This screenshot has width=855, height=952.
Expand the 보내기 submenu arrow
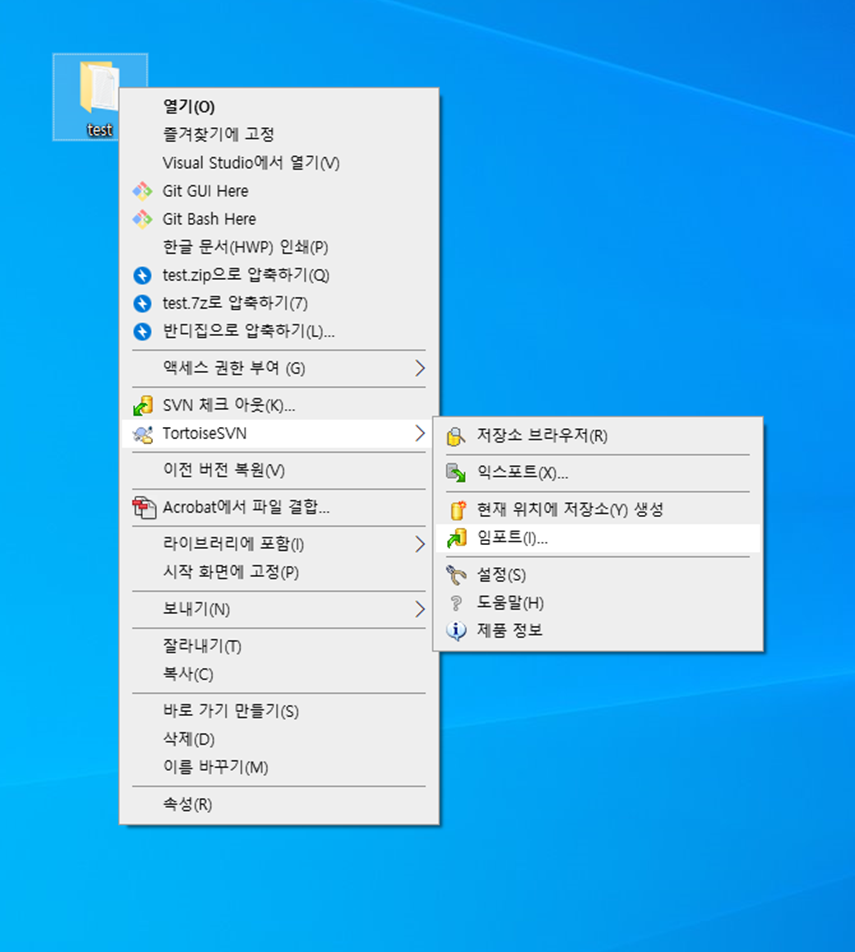(x=420, y=609)
